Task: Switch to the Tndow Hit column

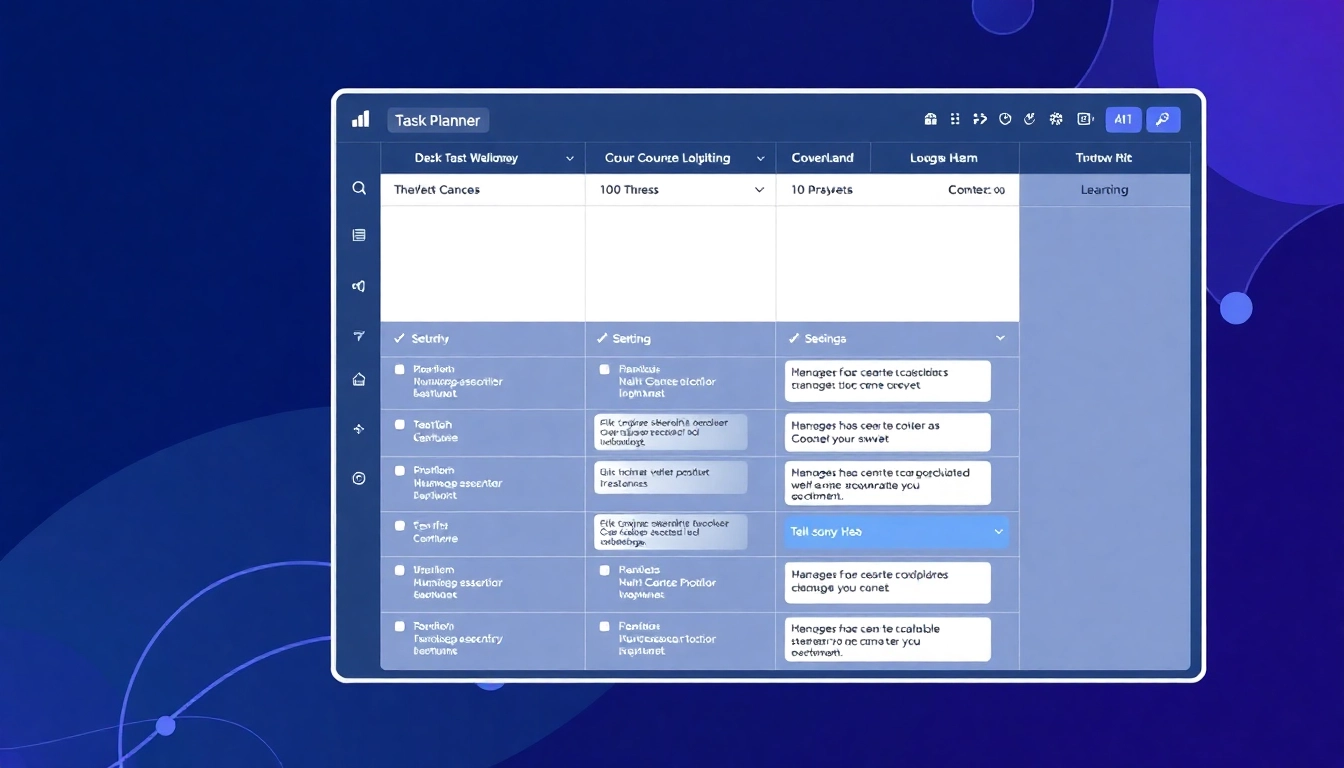Action: point(1103,157)
